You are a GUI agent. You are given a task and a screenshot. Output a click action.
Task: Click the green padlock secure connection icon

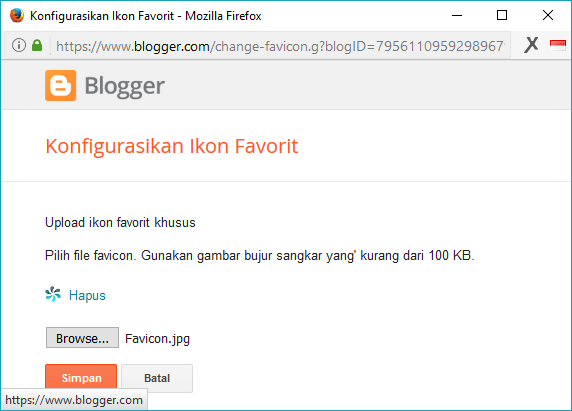(37, 45)
